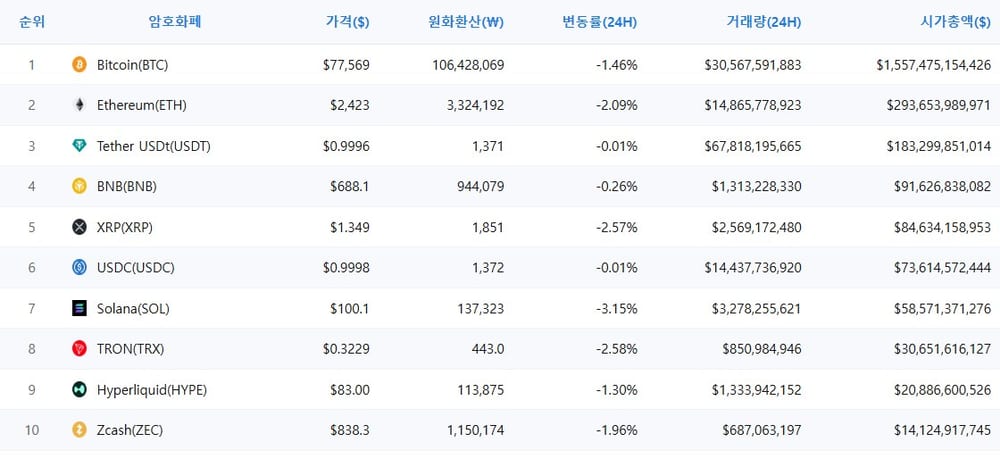Click the XRP black circle icon

pyautogui.click(x=79, y=227)
